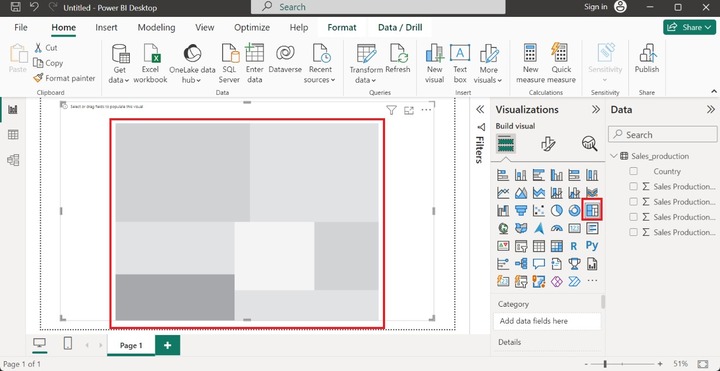Click the zoom in plus button
The height and width of the screenshot is (371, 720).
coord(660,364)
